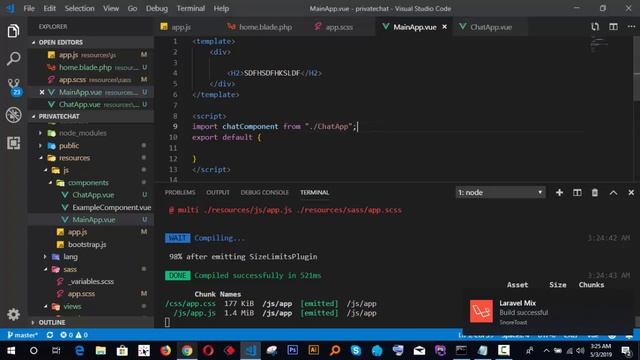Click the errors and warnings status indicator

click(74, 335)
